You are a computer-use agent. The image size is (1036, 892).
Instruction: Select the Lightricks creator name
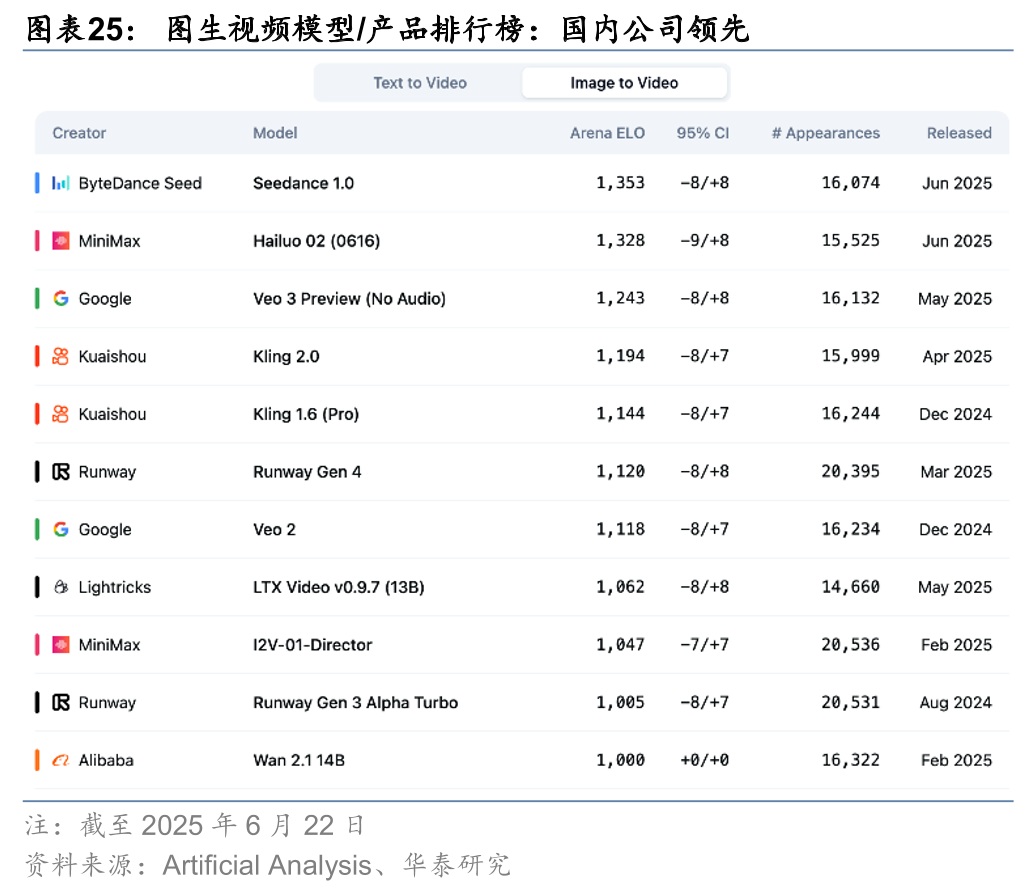coord(115,587)
